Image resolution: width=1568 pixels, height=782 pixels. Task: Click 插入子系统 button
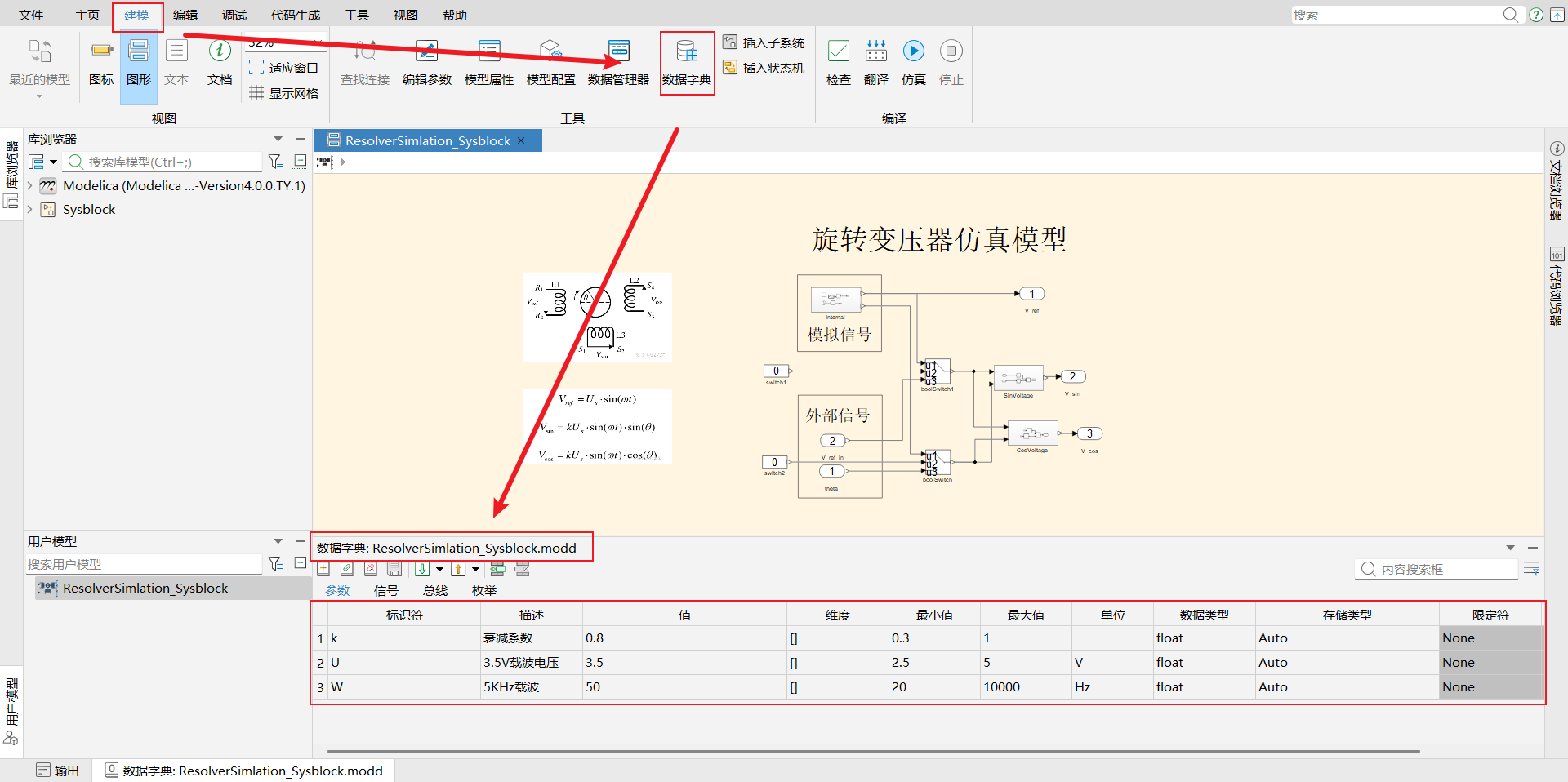pyautogui.click(x=764, y=42)
